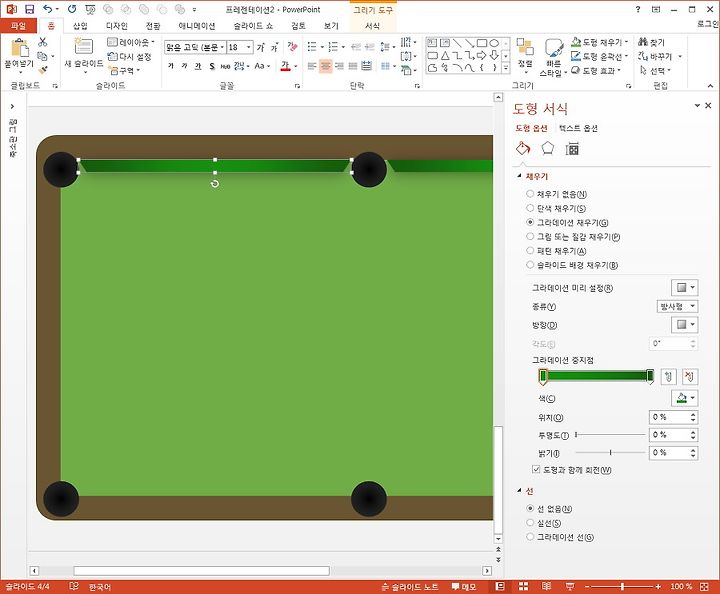Image resolution: width=720 pixels, height=594 pixels.
Task: Click the Redo icon in title bar
Action: pyautogui.click(x=72, y=9)
